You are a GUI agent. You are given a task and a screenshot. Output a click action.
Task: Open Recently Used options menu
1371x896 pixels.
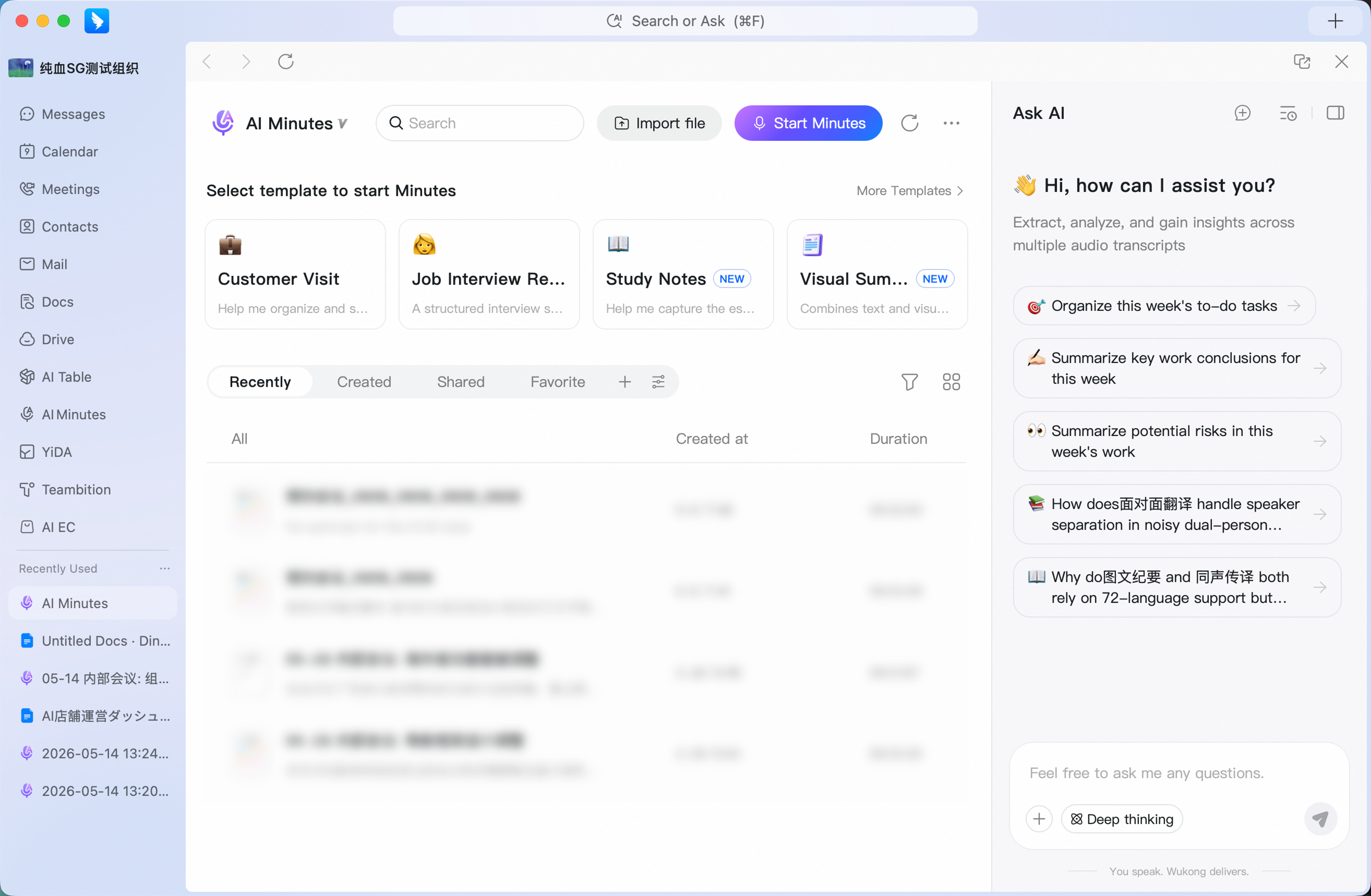point(165,568)
